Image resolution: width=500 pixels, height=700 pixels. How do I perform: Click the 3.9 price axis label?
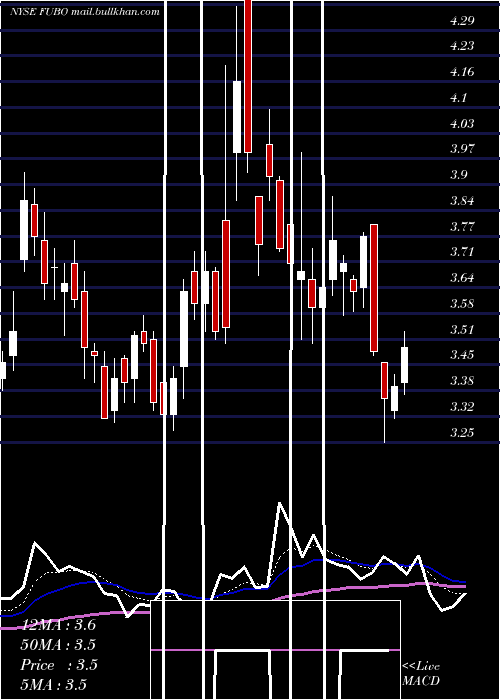coord(458,175)
